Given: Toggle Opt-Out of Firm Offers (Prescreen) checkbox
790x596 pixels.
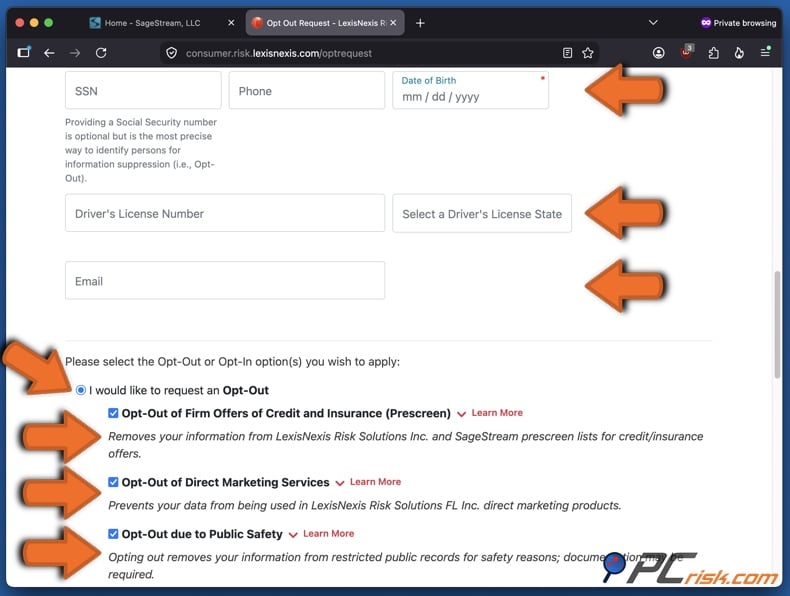Looking at the screenshot, I should [113, 413].
